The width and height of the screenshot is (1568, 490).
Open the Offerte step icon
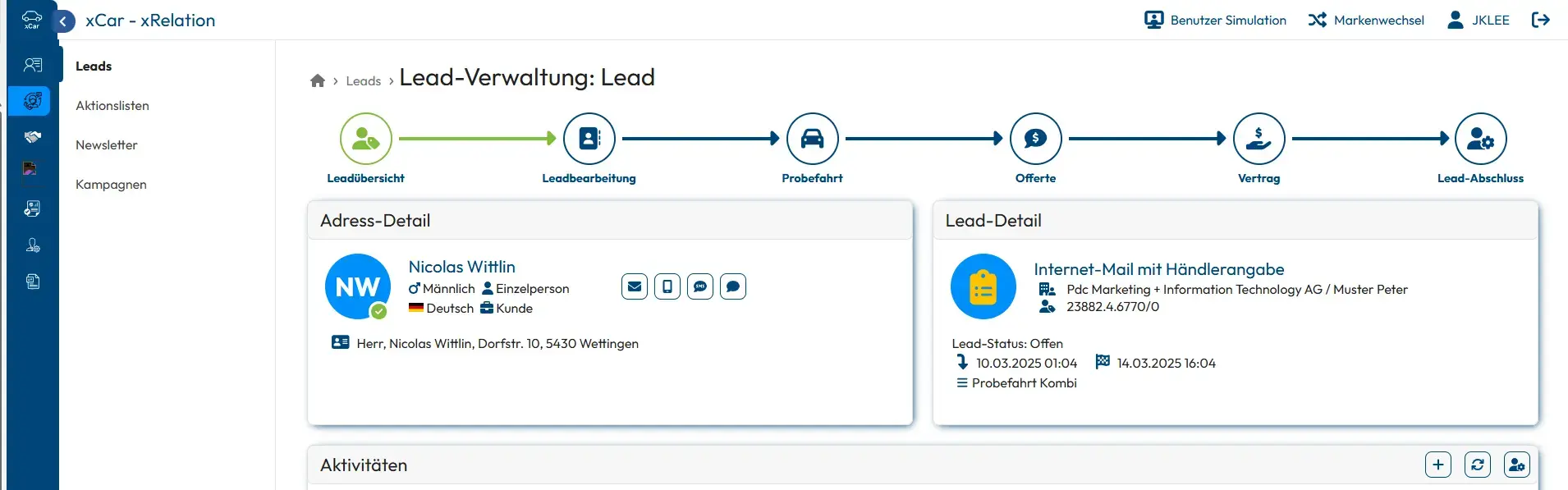click(1035, 139)
